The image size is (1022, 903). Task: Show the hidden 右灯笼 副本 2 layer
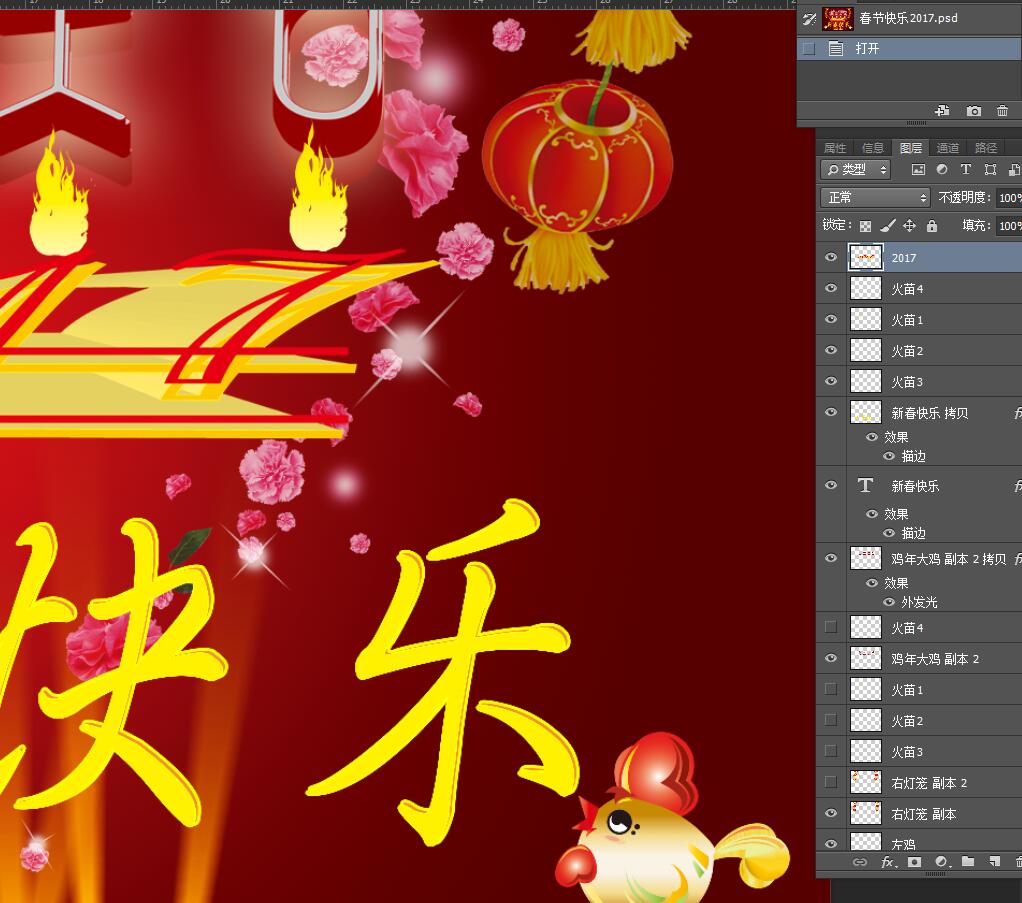[x=831, y=782]
